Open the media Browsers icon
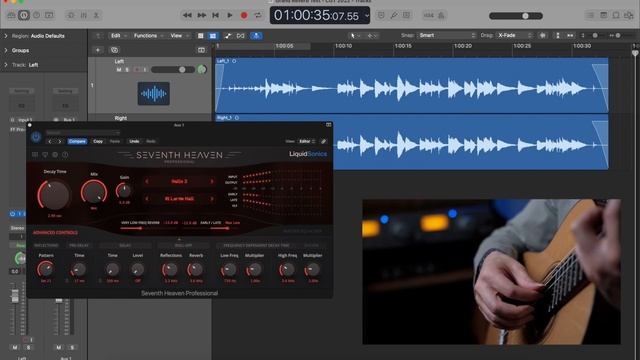 [629, 16]
